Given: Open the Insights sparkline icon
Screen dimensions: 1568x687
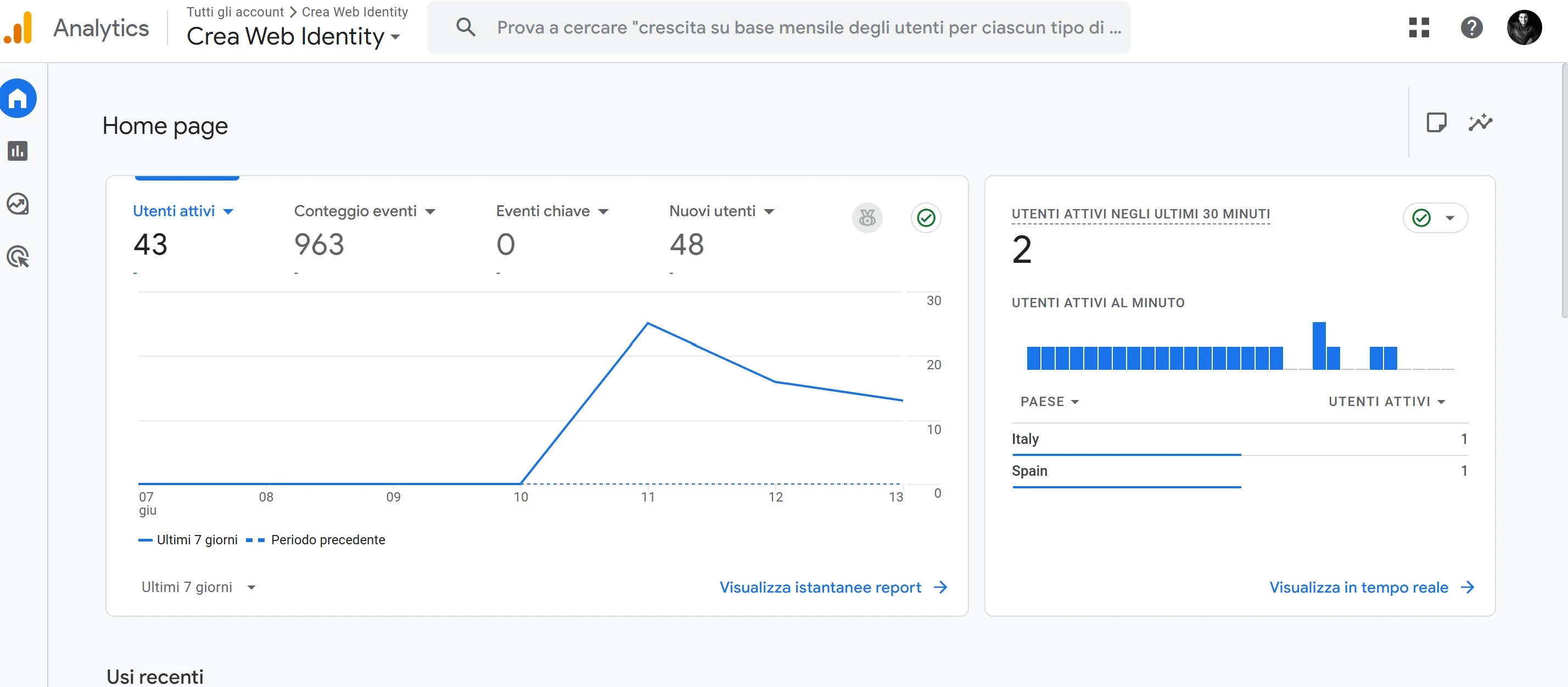Looking at the screenshot, I should click(x=1480, y=122).
